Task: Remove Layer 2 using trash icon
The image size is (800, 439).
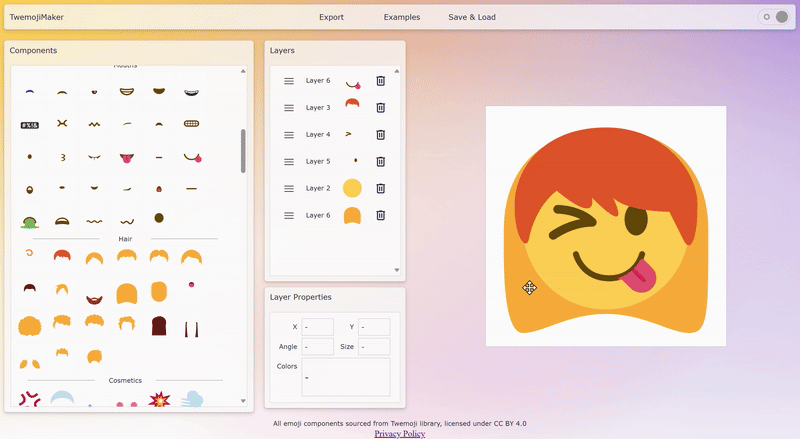Action: point(380,188)
